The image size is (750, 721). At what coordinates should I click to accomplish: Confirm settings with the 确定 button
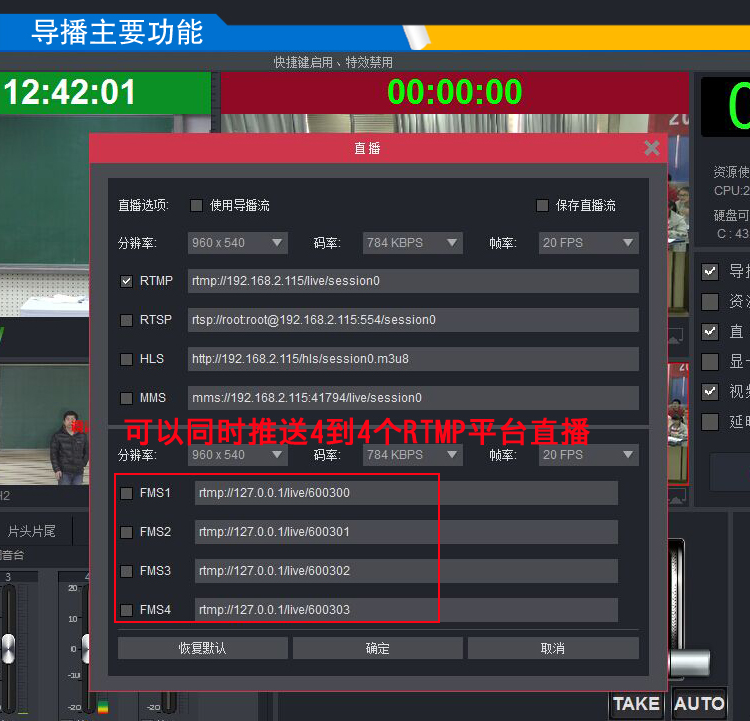pyautogui.click(x=378, y=648)
